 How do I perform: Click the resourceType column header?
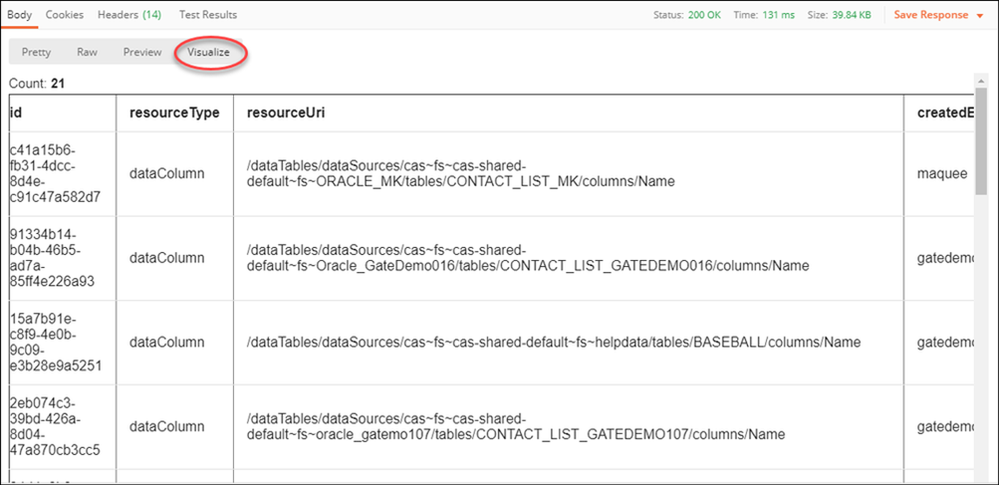pyautogui.click(x=174, y=113)
